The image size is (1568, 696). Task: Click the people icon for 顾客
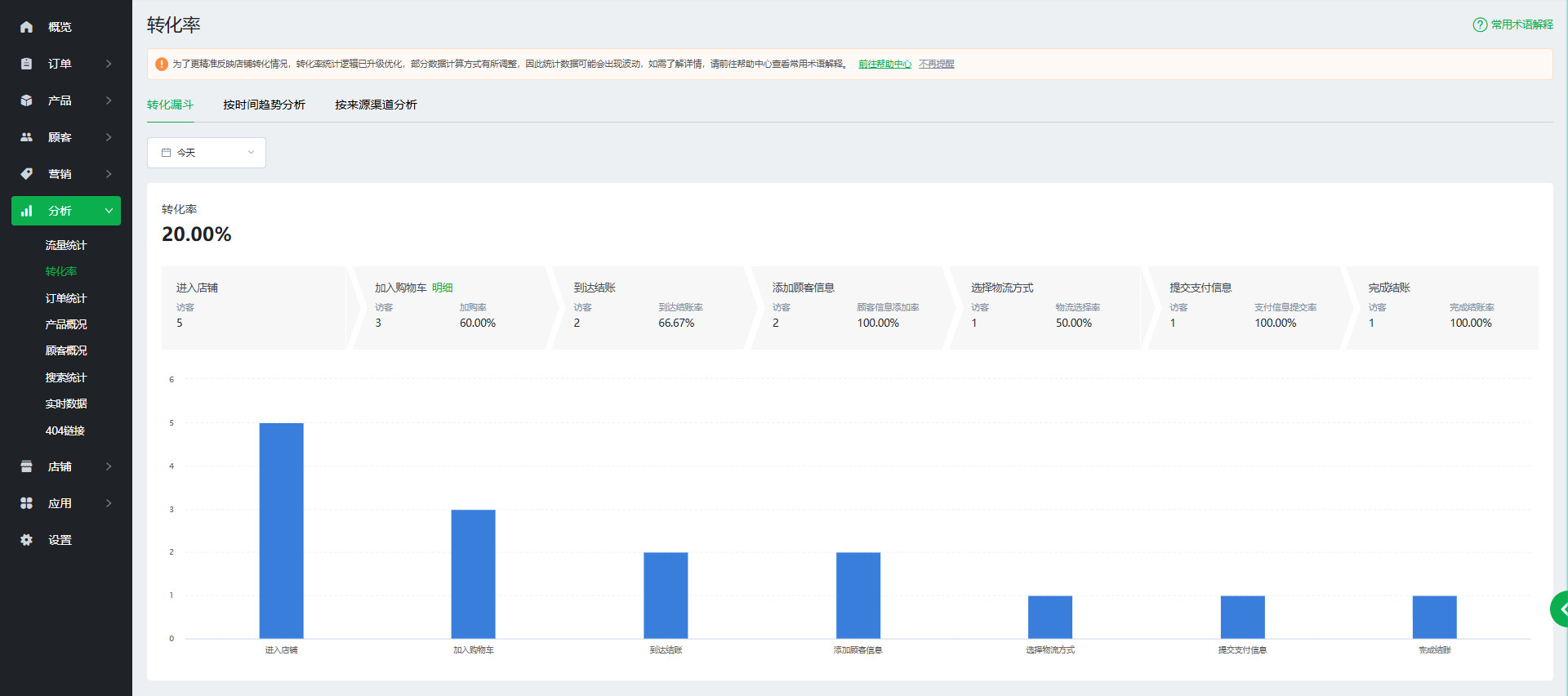(26, 137)
